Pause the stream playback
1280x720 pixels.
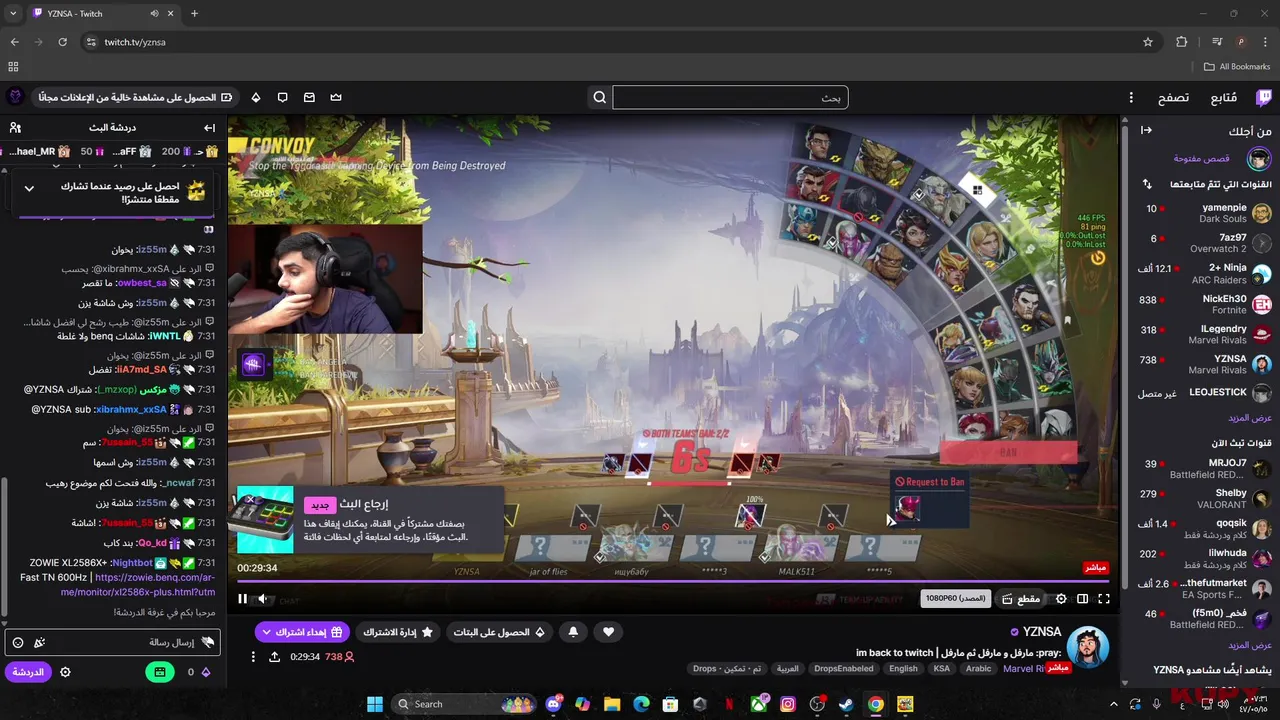(x=242, y=599)
